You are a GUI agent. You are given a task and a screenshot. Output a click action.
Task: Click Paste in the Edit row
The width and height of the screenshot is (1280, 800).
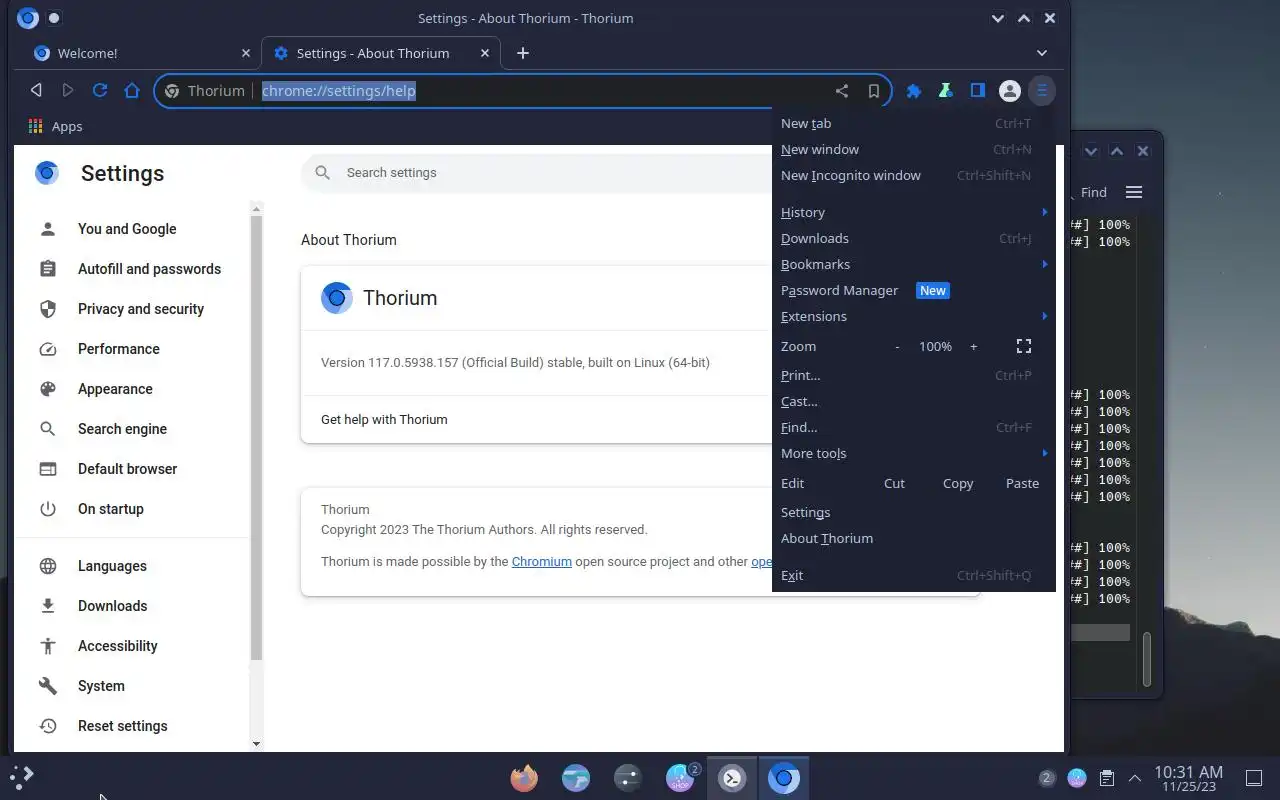[x=1022, y=483]
